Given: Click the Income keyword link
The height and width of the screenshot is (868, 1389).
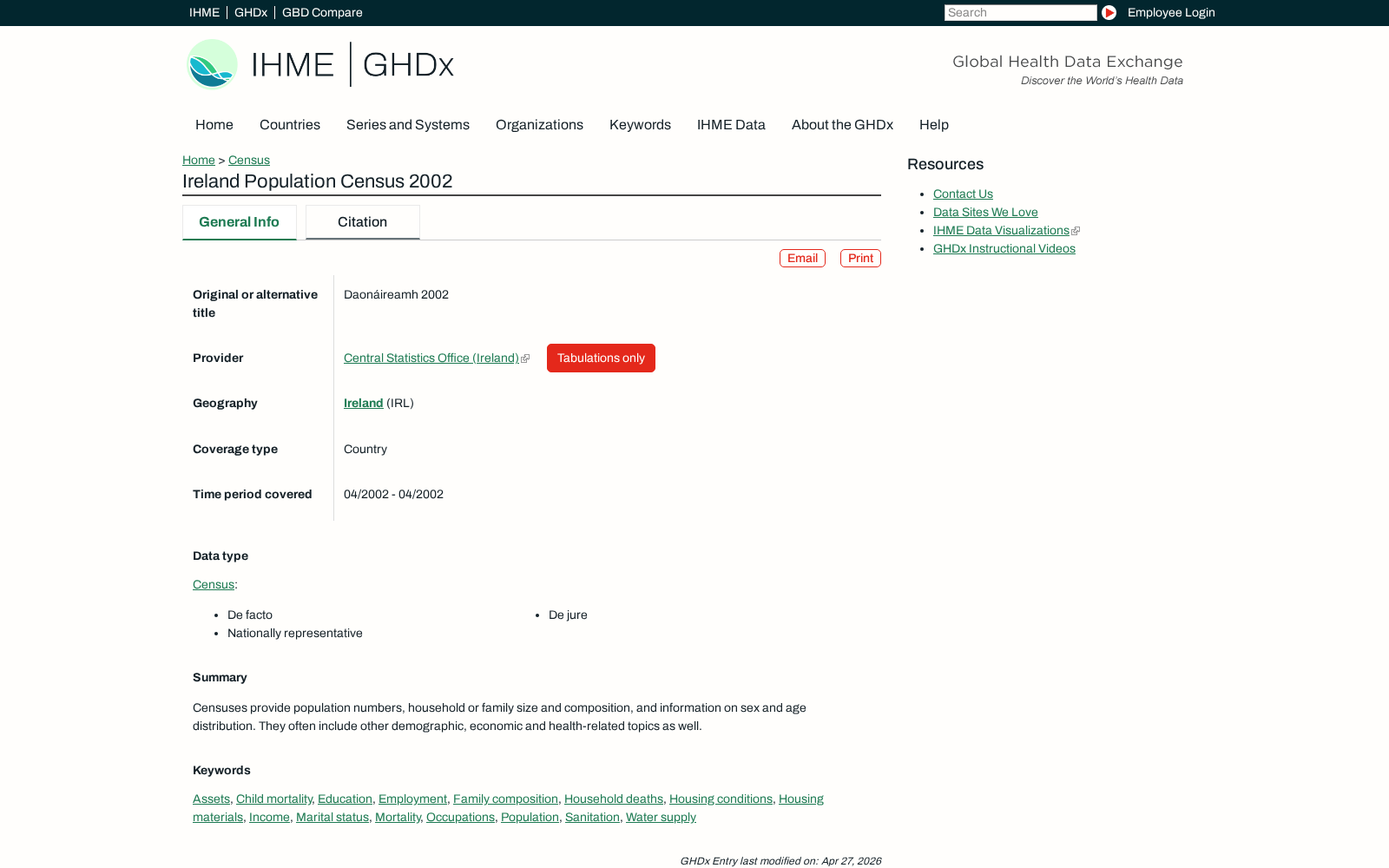Looking at the screenshot, I should pos(269,817).
